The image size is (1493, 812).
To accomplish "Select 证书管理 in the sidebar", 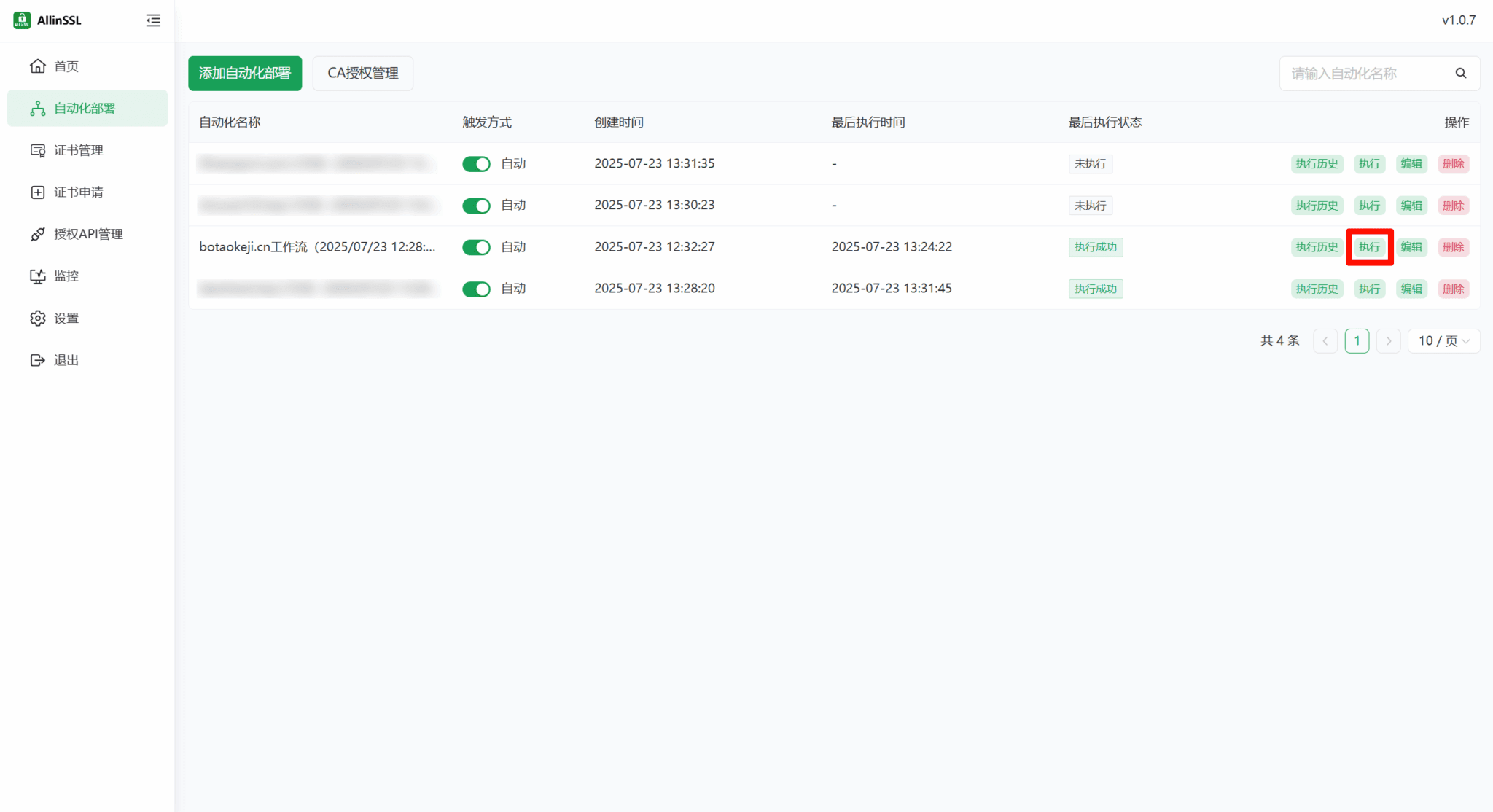I will point(79,149).
